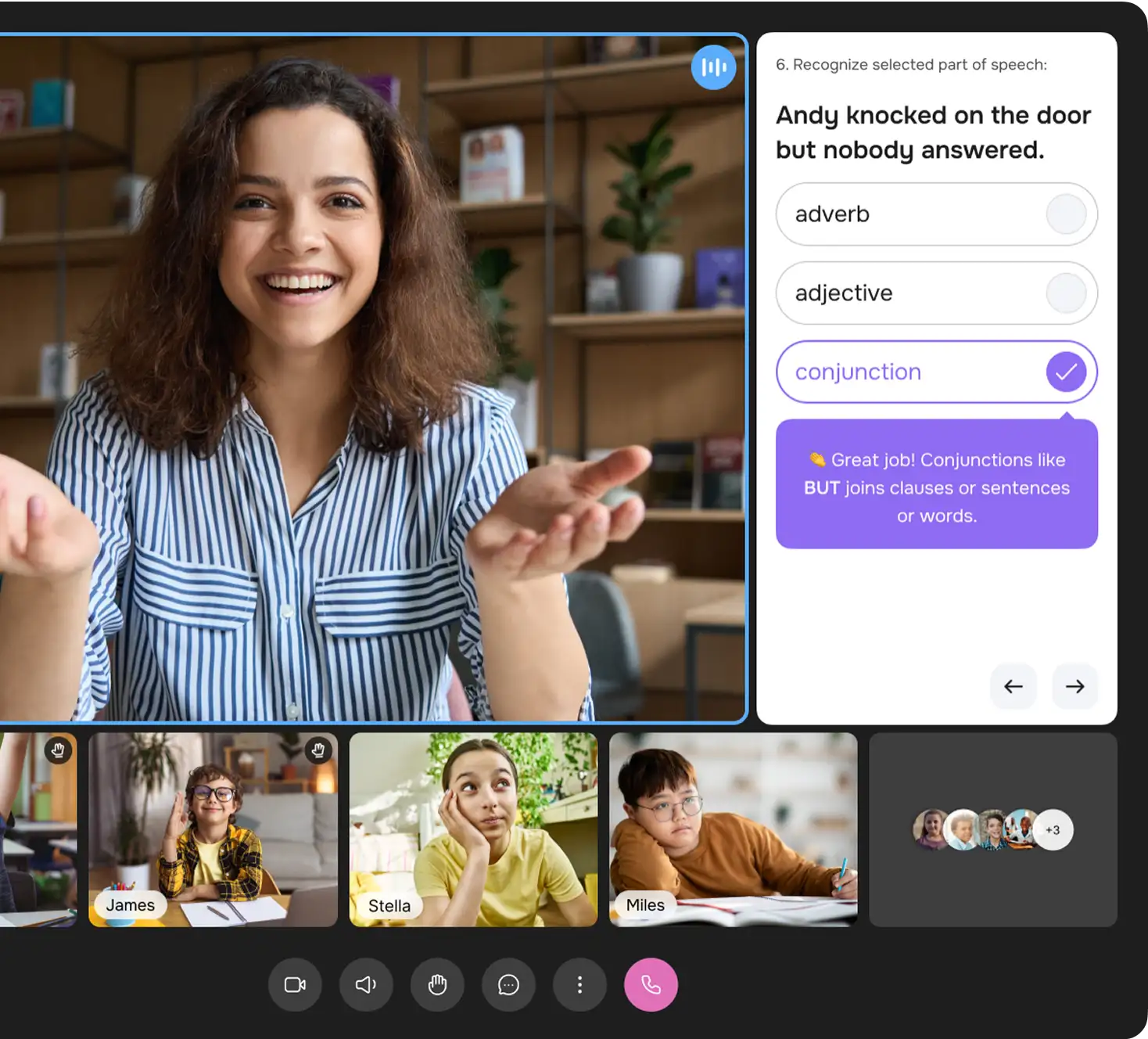Click raised hand icon on leftmost thumbnail
This screenshot has height=1039, width=1148.
(x=58, y=750)
